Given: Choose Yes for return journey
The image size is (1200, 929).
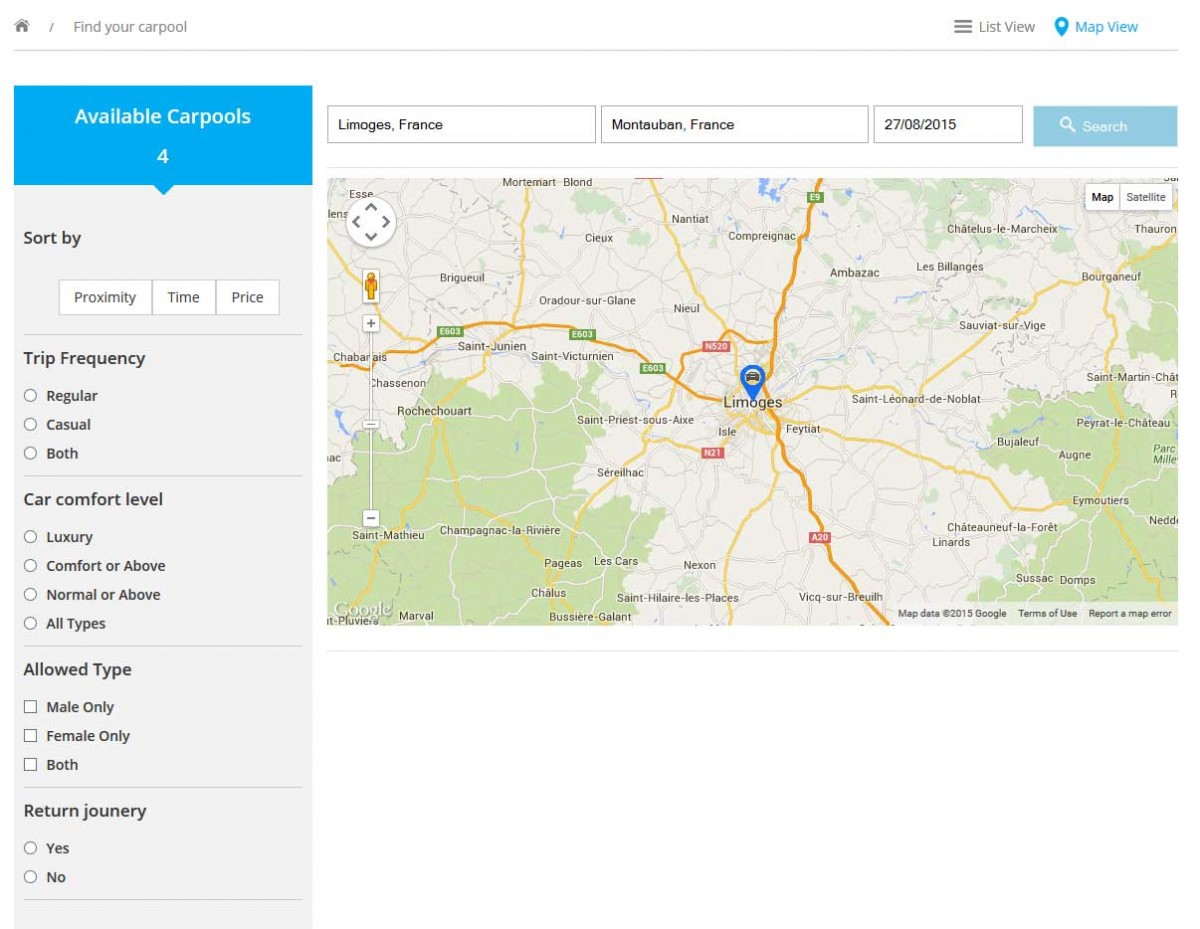Looking at the screenshot, I should click(30, 848).
